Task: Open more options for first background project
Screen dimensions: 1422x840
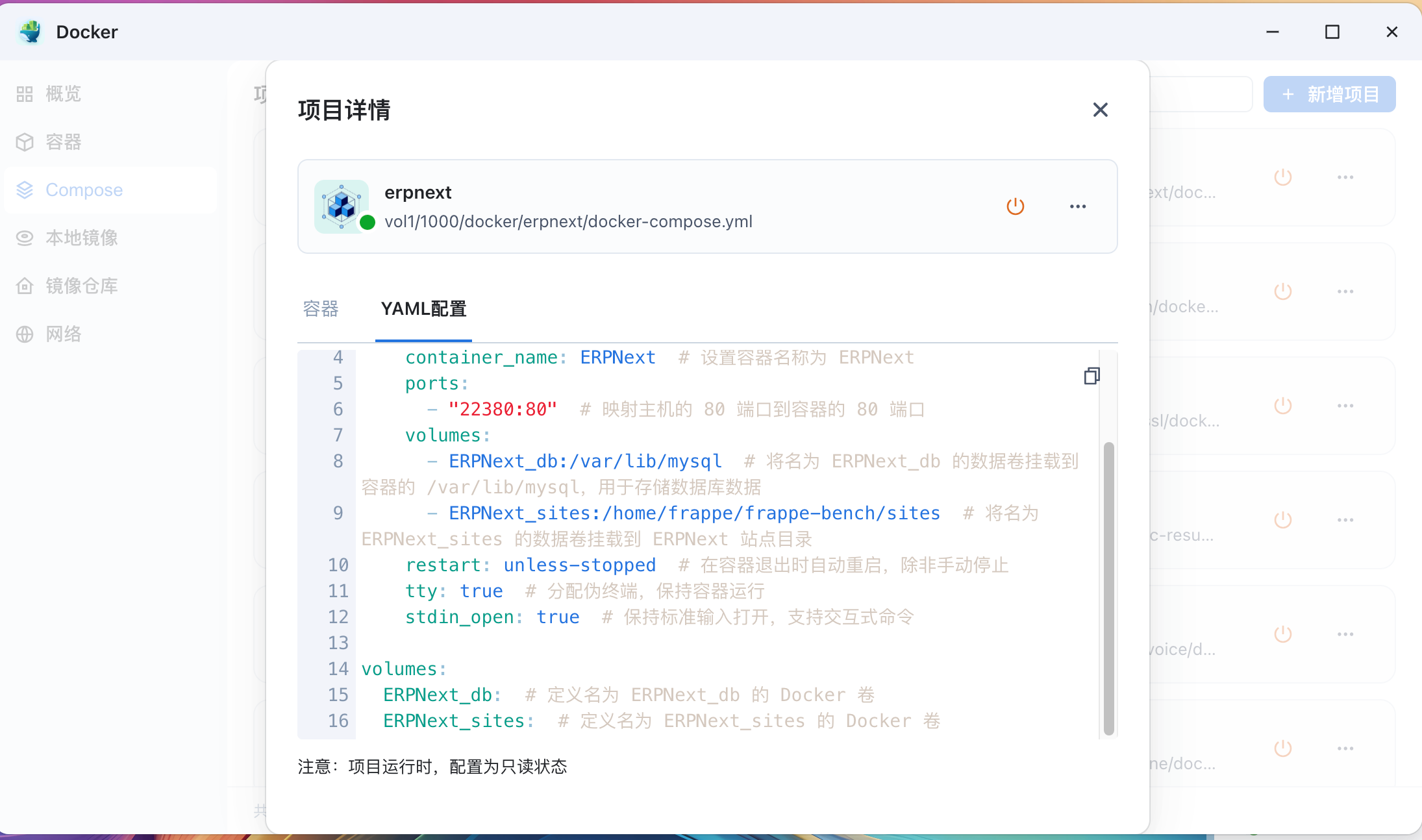Action: pos(1345,177)
